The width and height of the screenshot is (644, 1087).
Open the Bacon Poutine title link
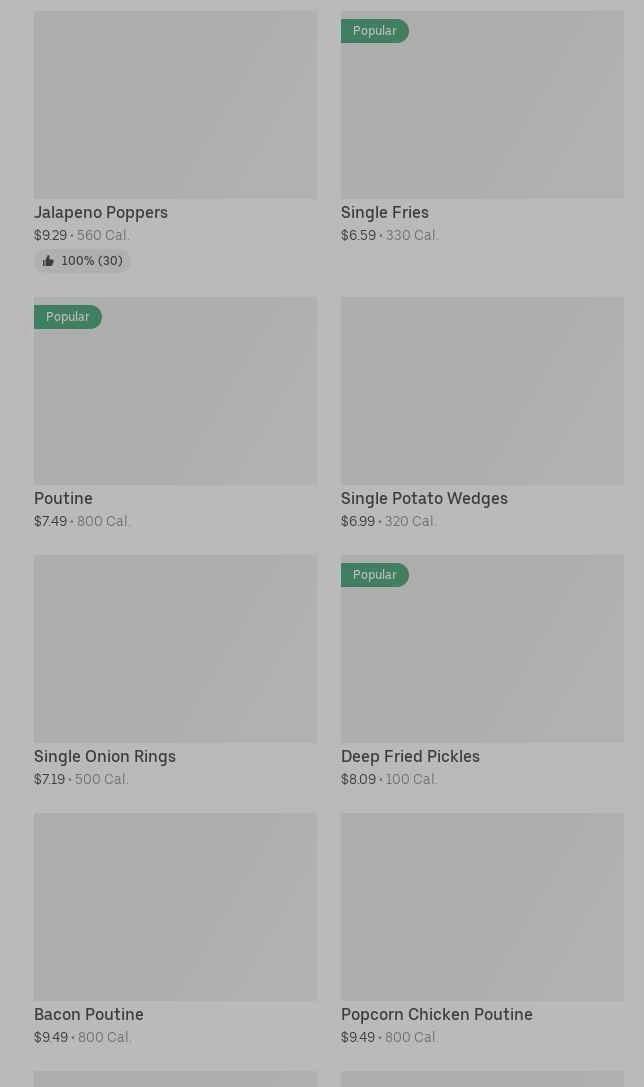tap(89, 1014)
